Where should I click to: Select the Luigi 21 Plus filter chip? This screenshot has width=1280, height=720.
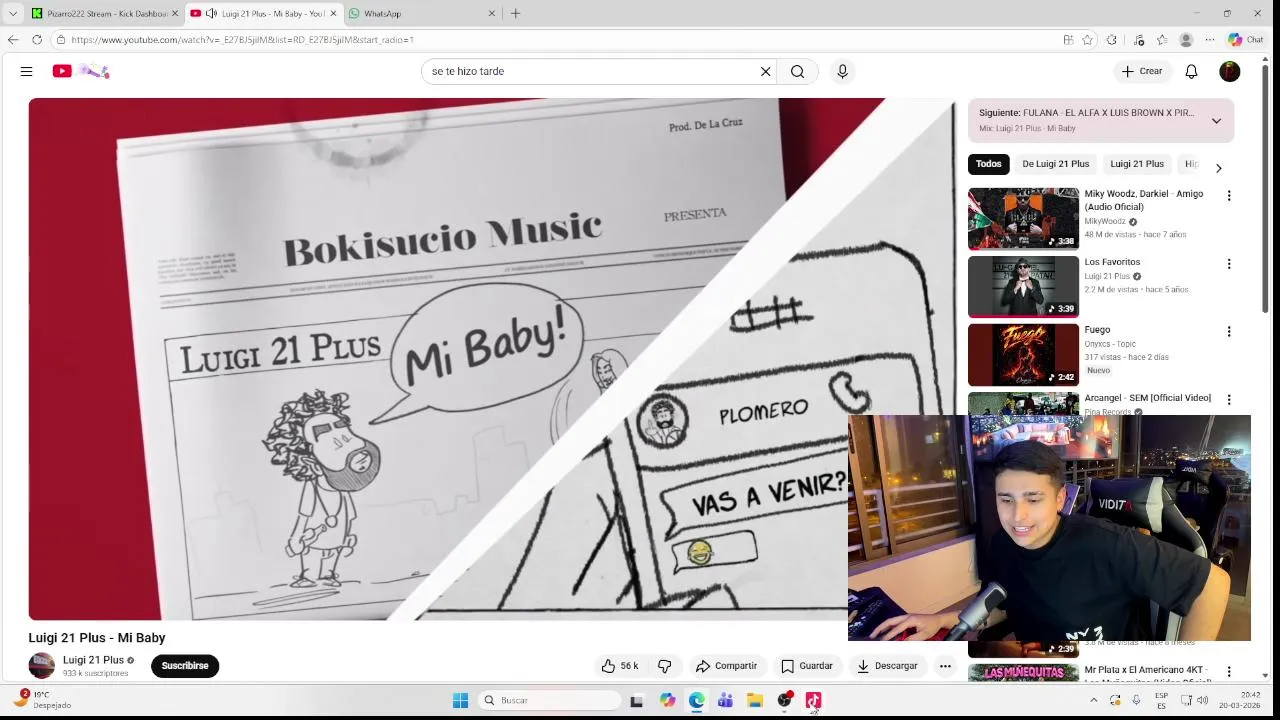(1137, 164)
